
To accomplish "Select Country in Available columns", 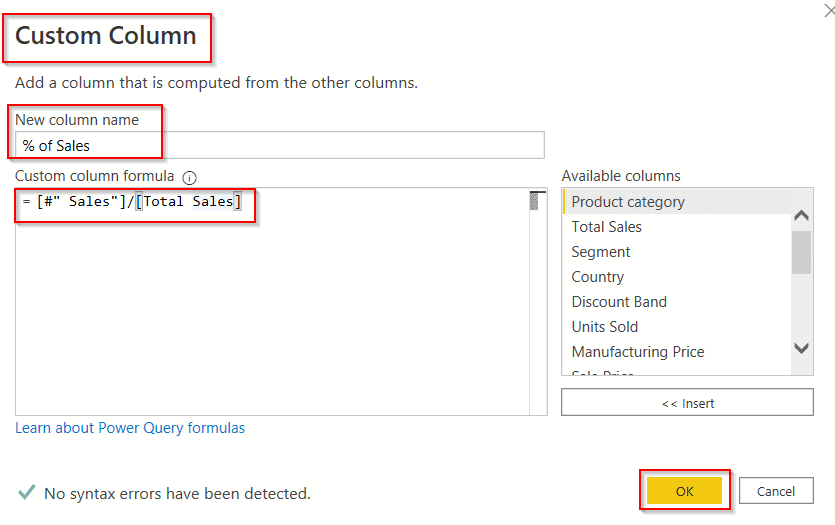I will point(677,277).
